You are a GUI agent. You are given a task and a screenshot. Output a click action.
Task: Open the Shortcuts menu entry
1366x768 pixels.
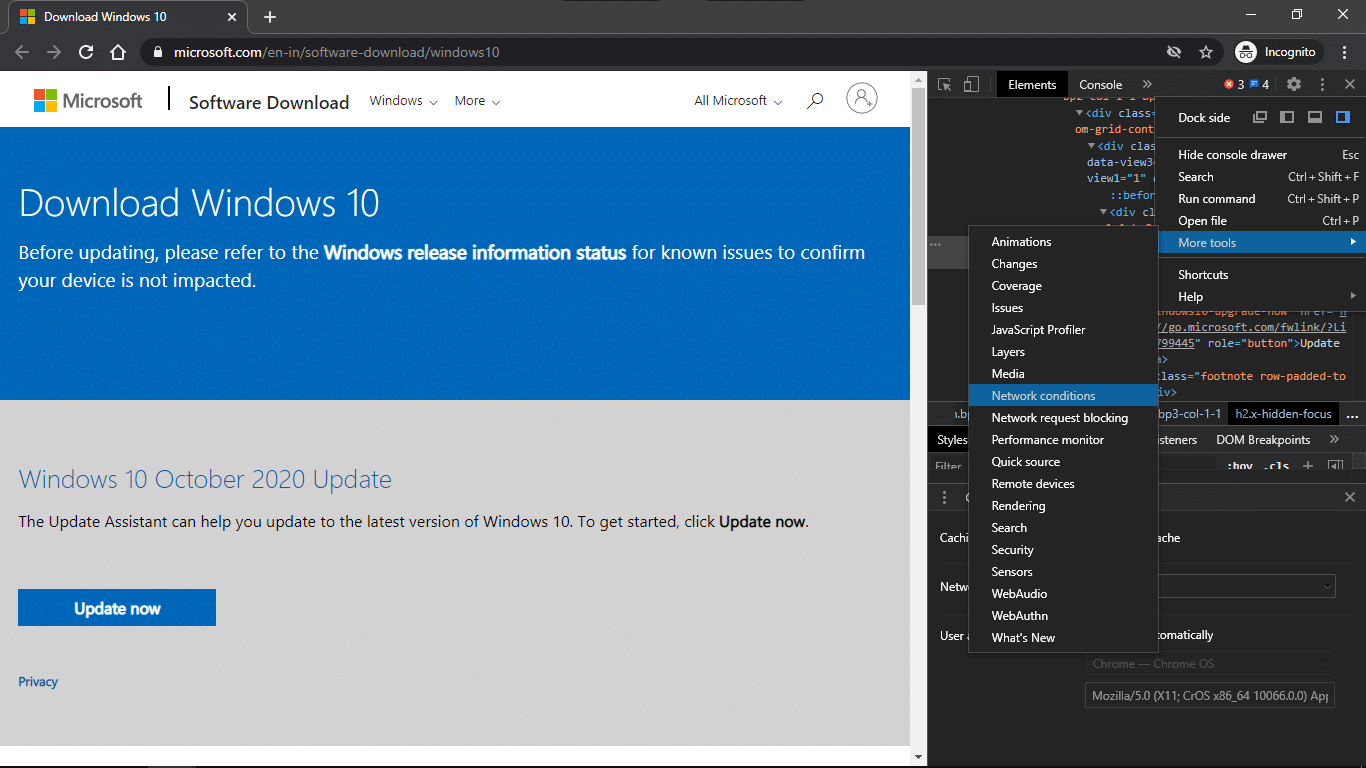[x=1262, y=275]
